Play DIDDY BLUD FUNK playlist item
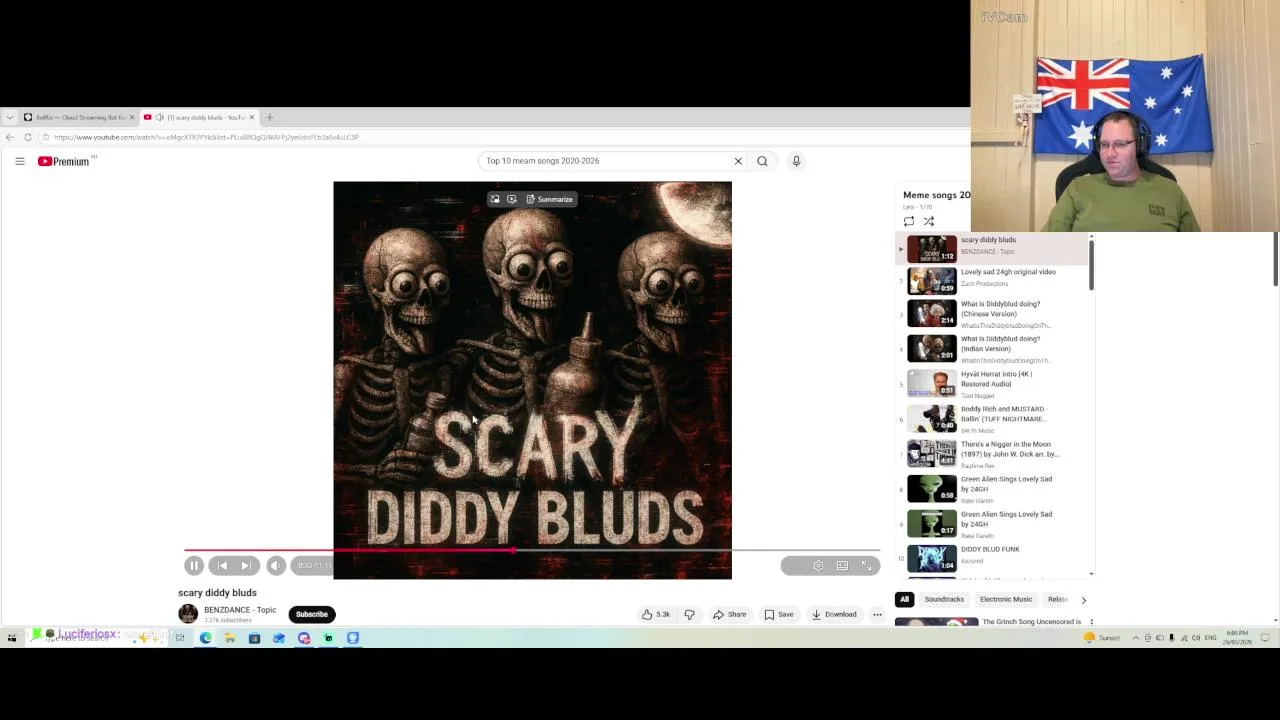The height and width of the screenshot is (720, 1280). point(990,556)
